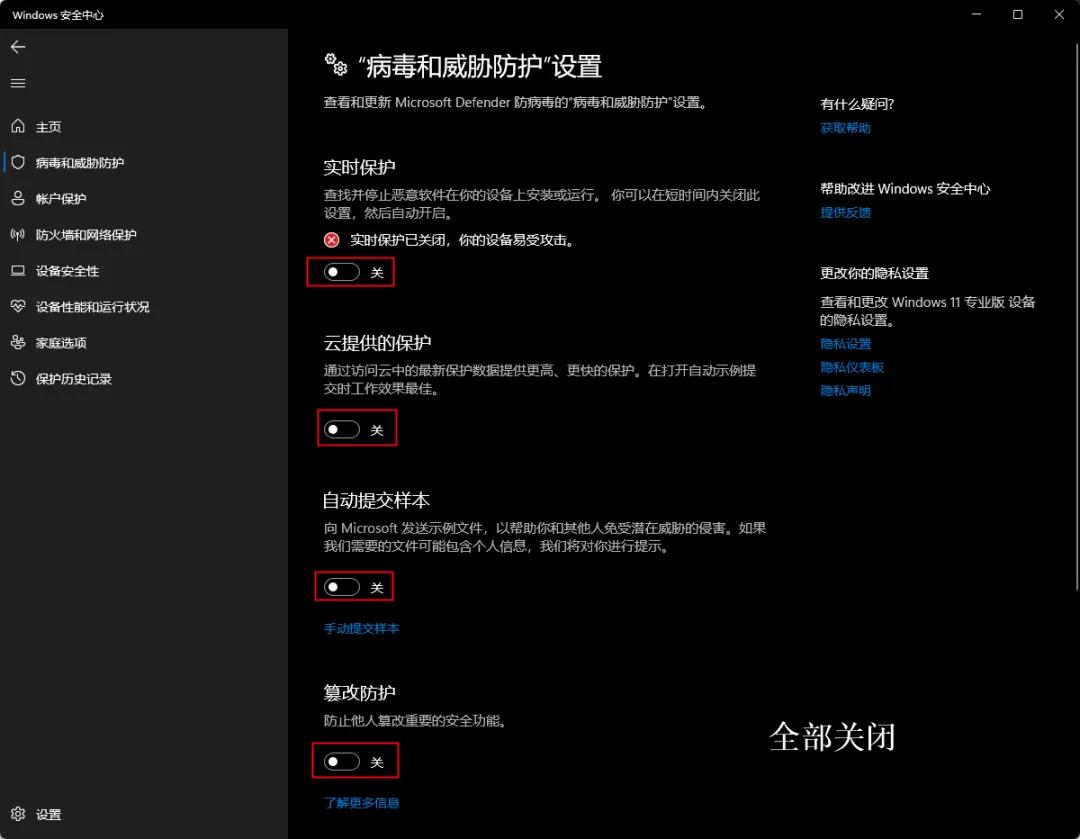Turn on the 篡改防护 toggle
This screenshot has height=839, width=1080.
tap(342, 762)
